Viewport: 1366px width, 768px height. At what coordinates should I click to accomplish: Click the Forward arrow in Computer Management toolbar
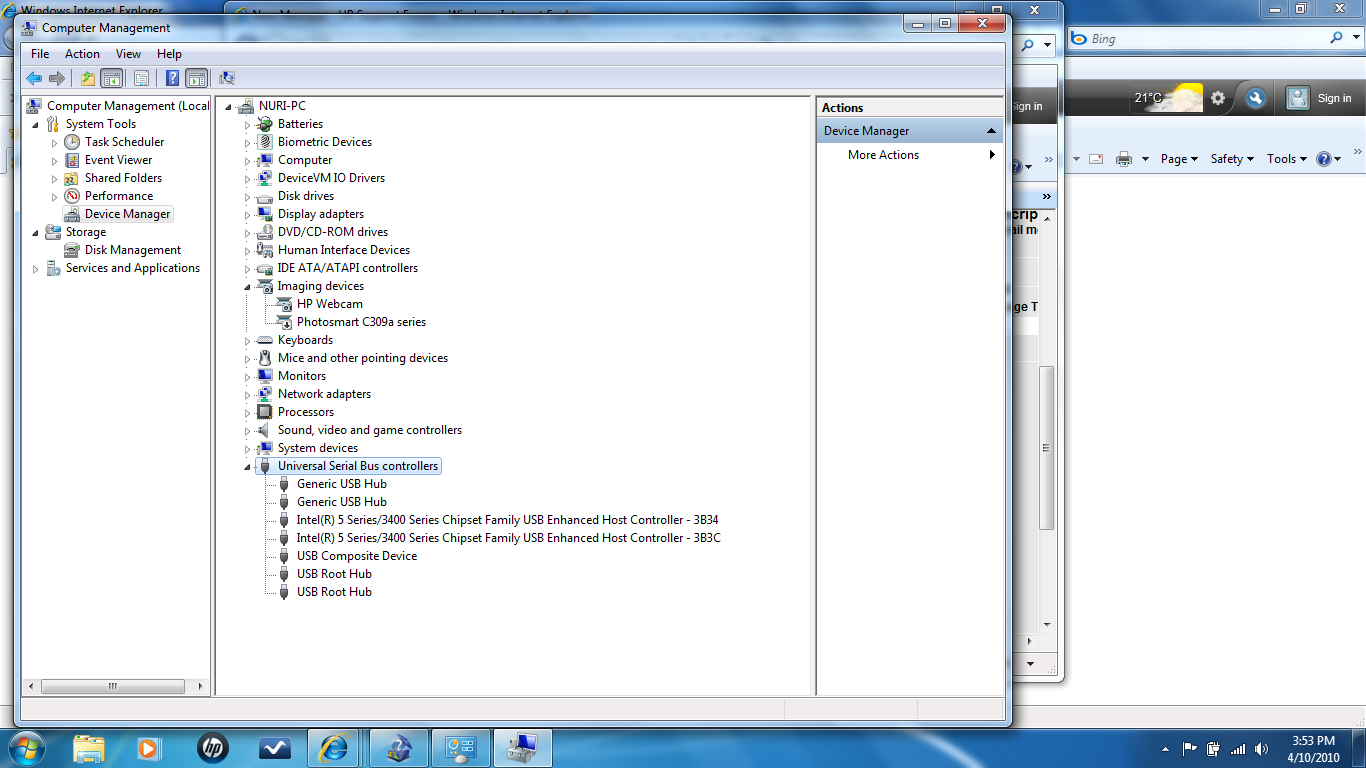57,78
